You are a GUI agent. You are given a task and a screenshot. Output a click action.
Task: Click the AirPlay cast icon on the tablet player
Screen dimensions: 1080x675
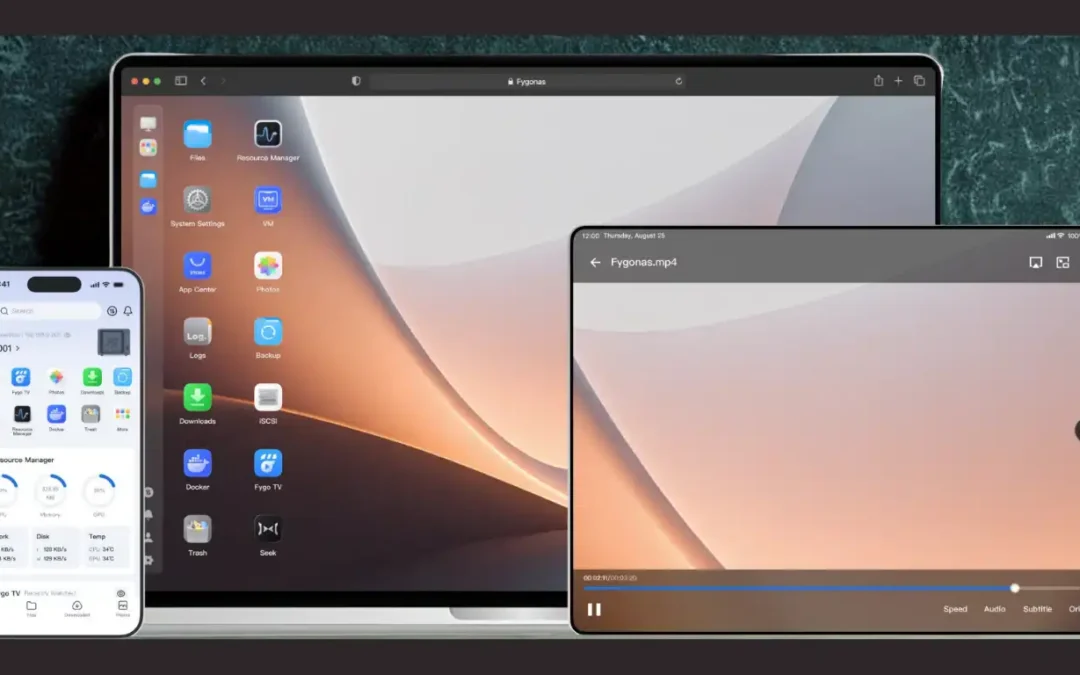click(x=1036, y=262)
